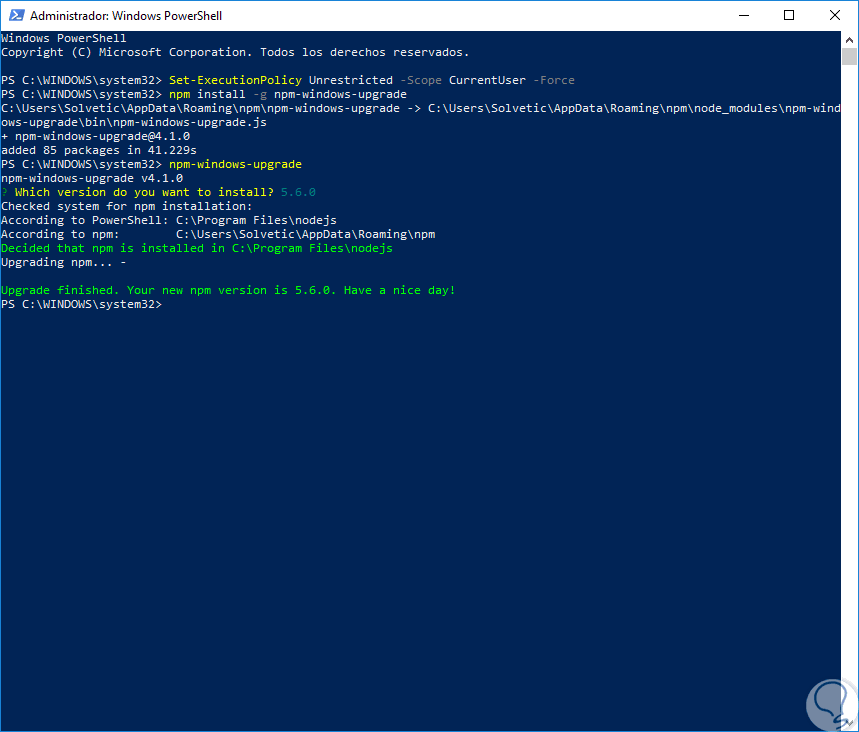This screenshot has height=732, width=859.
Task: Click the '+ npm-windows-upgrade@4.1.0' line
Action: [96, 136]
